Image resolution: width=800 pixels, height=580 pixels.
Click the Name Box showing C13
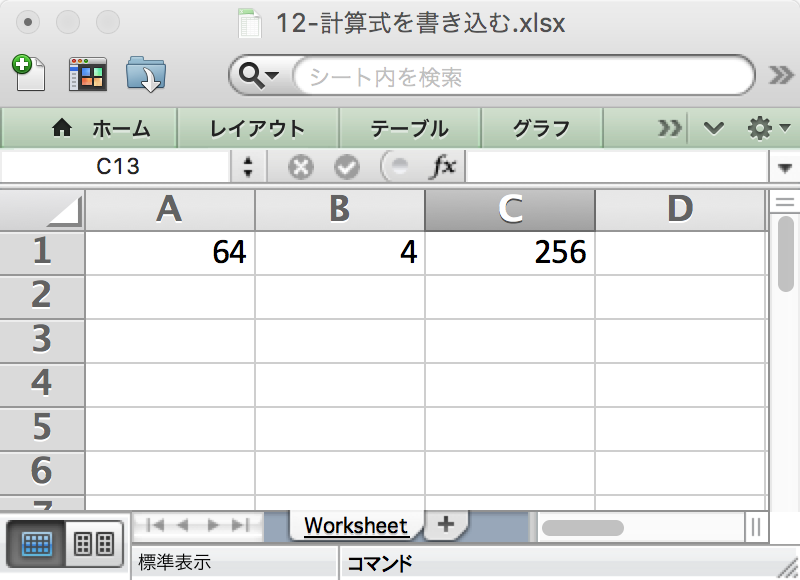120,167
